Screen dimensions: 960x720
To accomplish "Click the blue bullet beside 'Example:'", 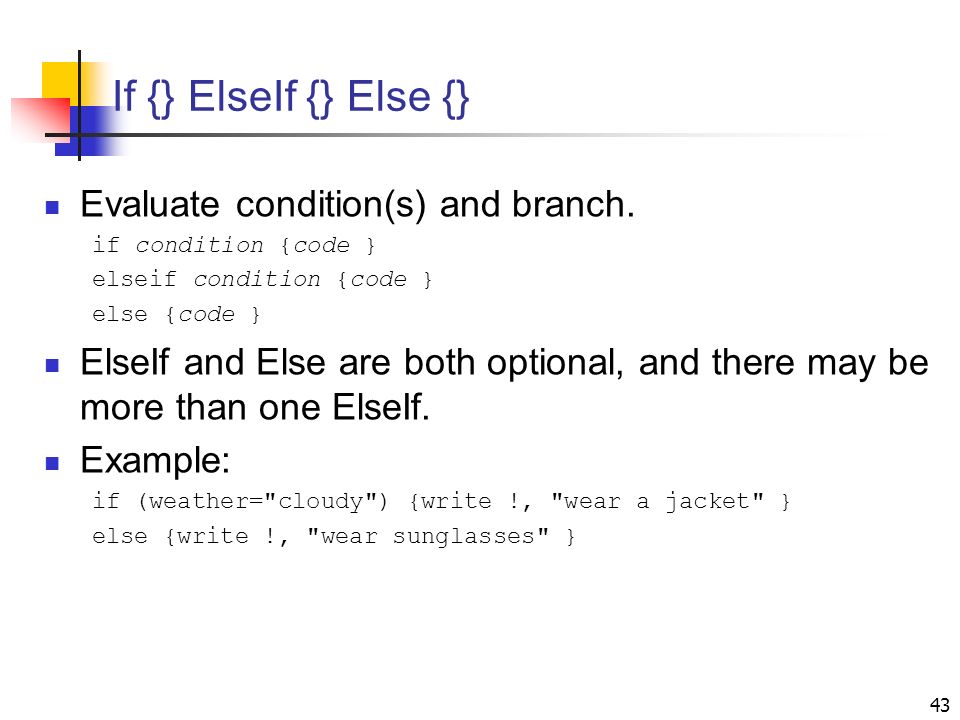I will coord(53,463).
